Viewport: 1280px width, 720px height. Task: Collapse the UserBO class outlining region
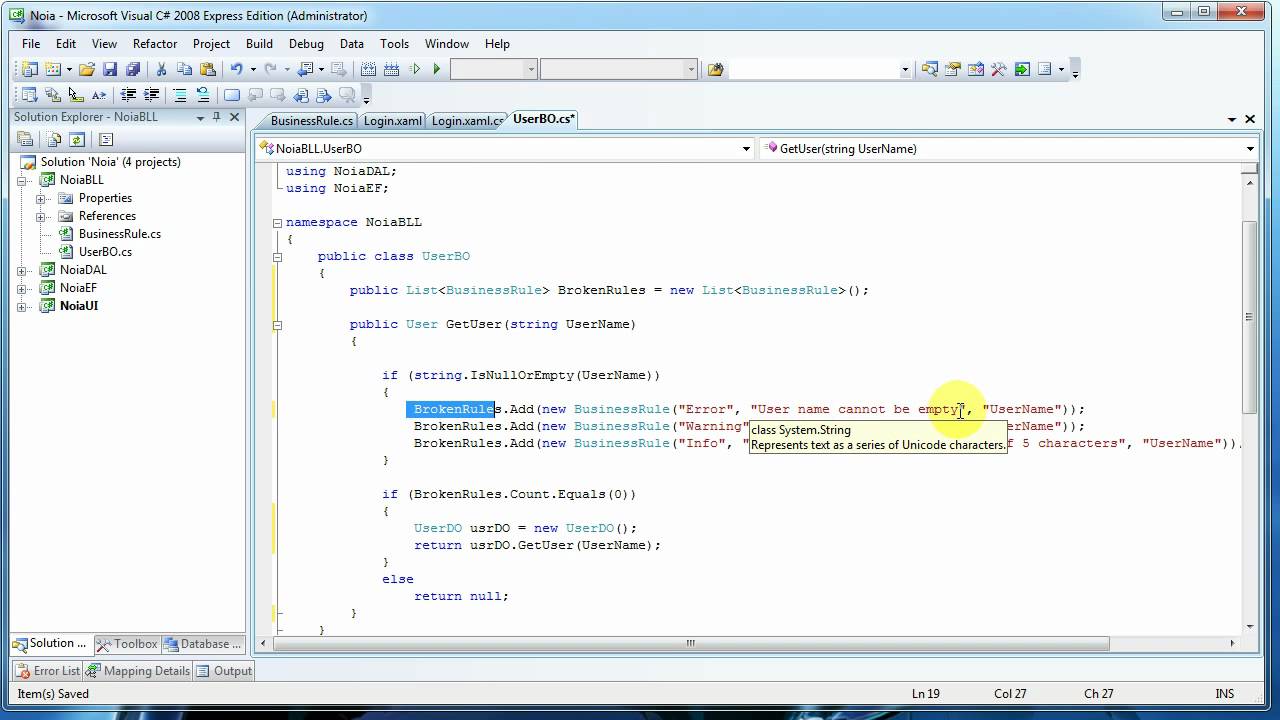click(278, 256)
